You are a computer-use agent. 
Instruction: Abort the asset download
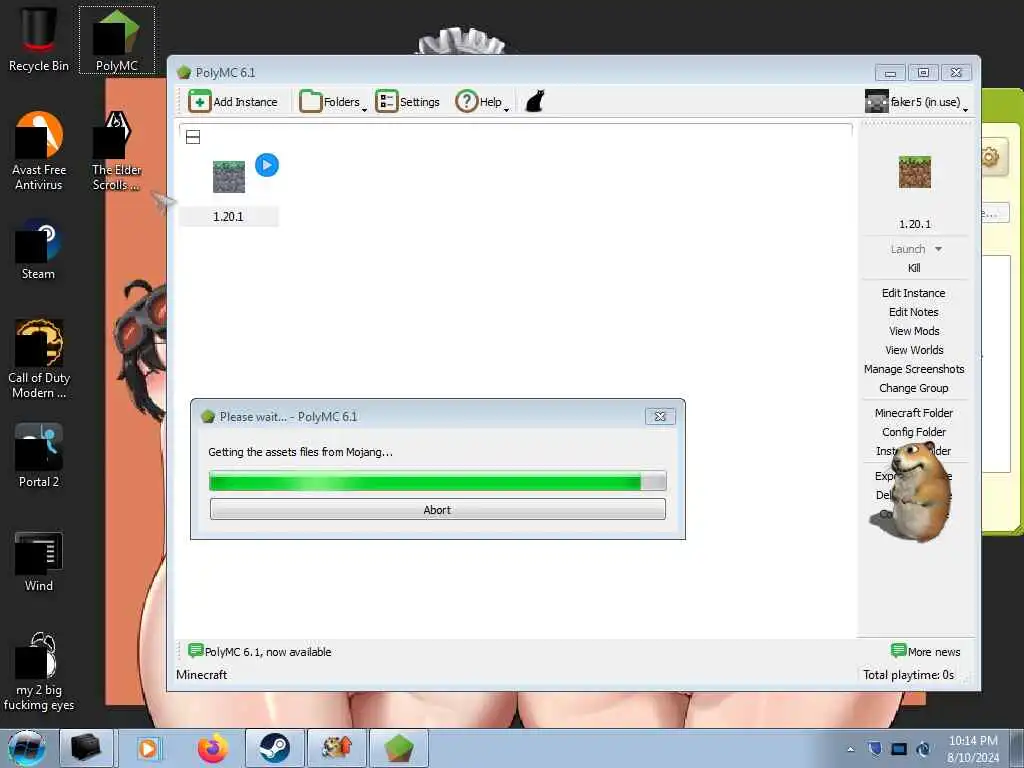point(438,509)
